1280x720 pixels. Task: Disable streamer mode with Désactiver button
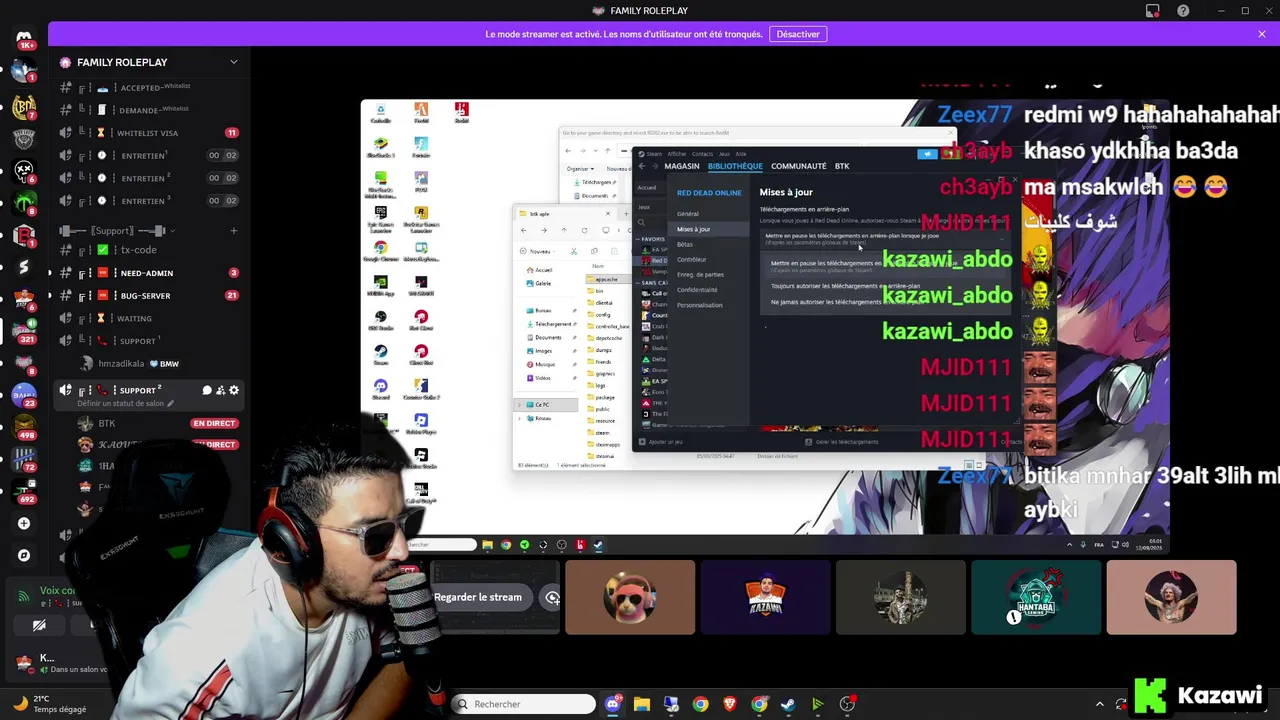[x=798, y=34]
